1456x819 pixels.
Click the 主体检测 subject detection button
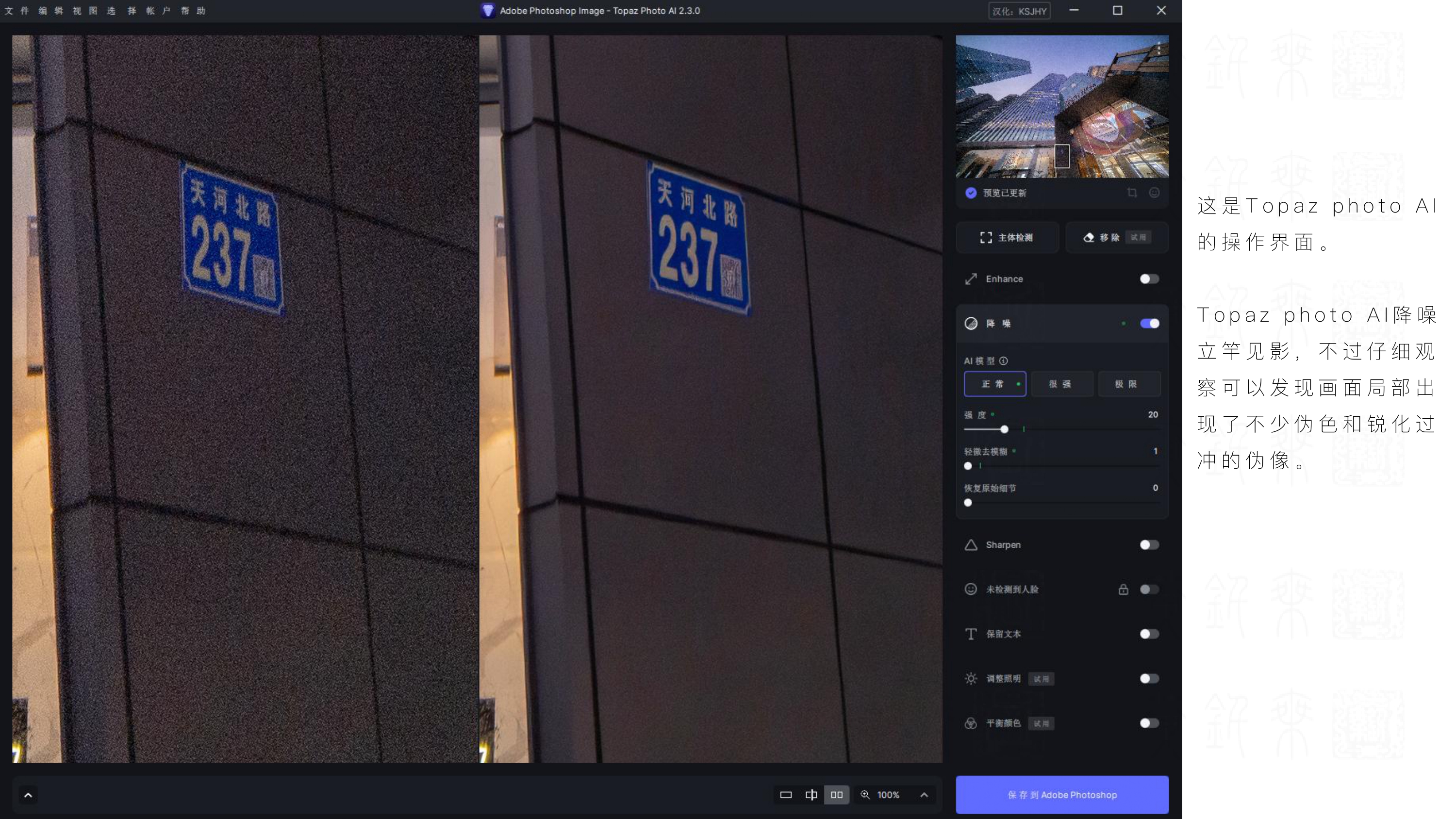pos(1007,237)
